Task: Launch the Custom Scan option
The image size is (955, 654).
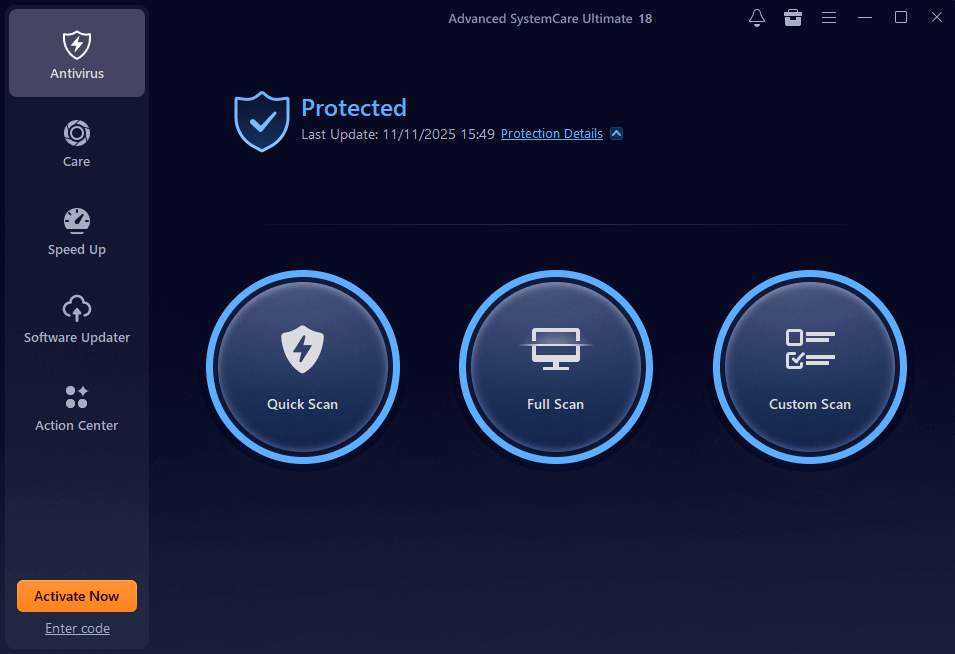Action: pos(810,368)
